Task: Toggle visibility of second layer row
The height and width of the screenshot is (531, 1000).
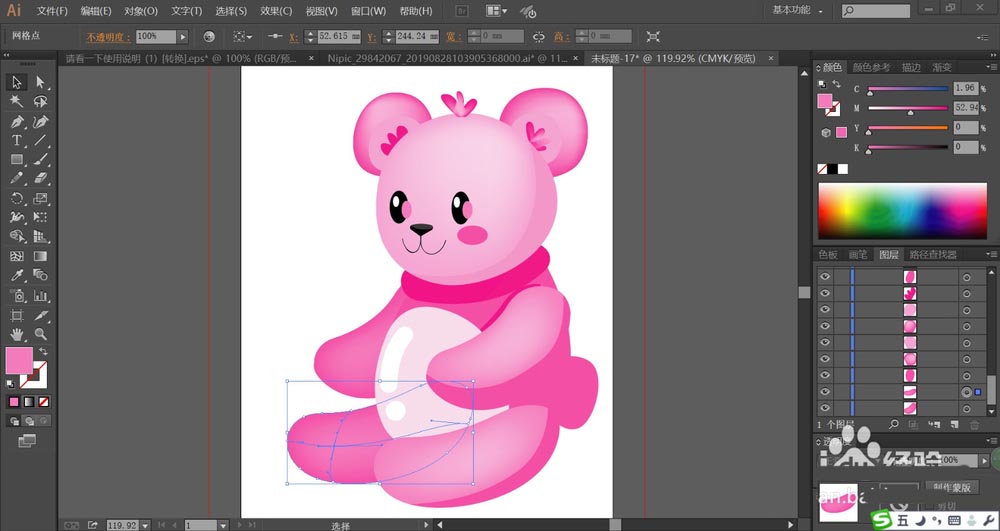Action: point(825,293)
